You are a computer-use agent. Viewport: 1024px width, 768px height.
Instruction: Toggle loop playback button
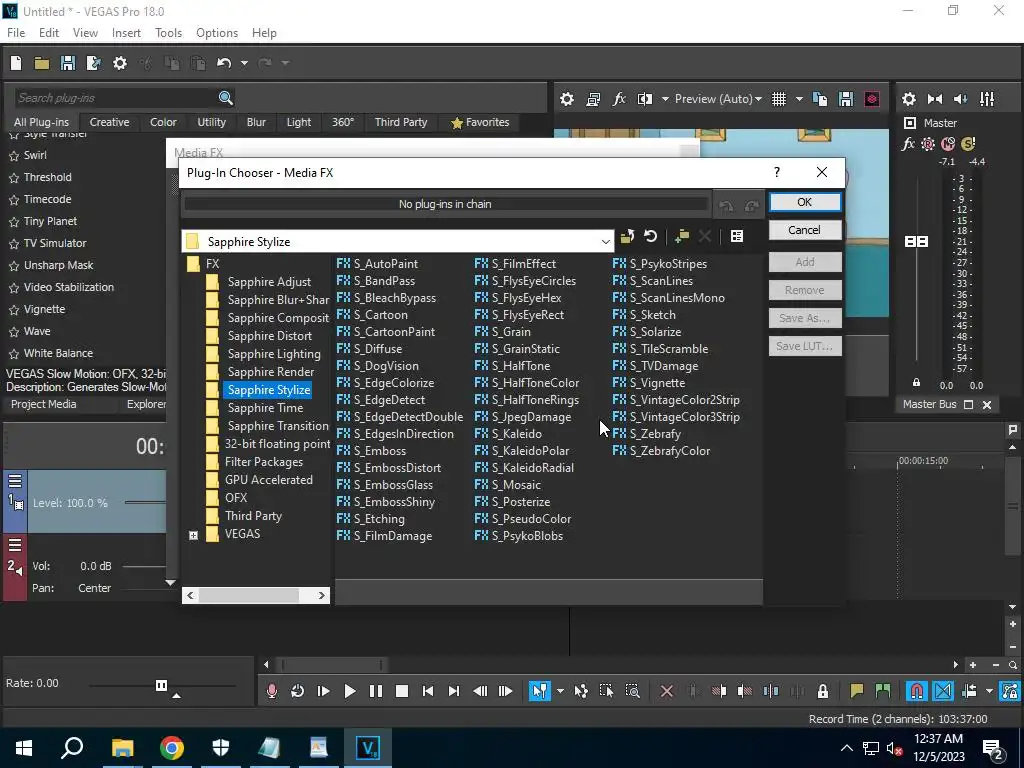pos(297,691)
